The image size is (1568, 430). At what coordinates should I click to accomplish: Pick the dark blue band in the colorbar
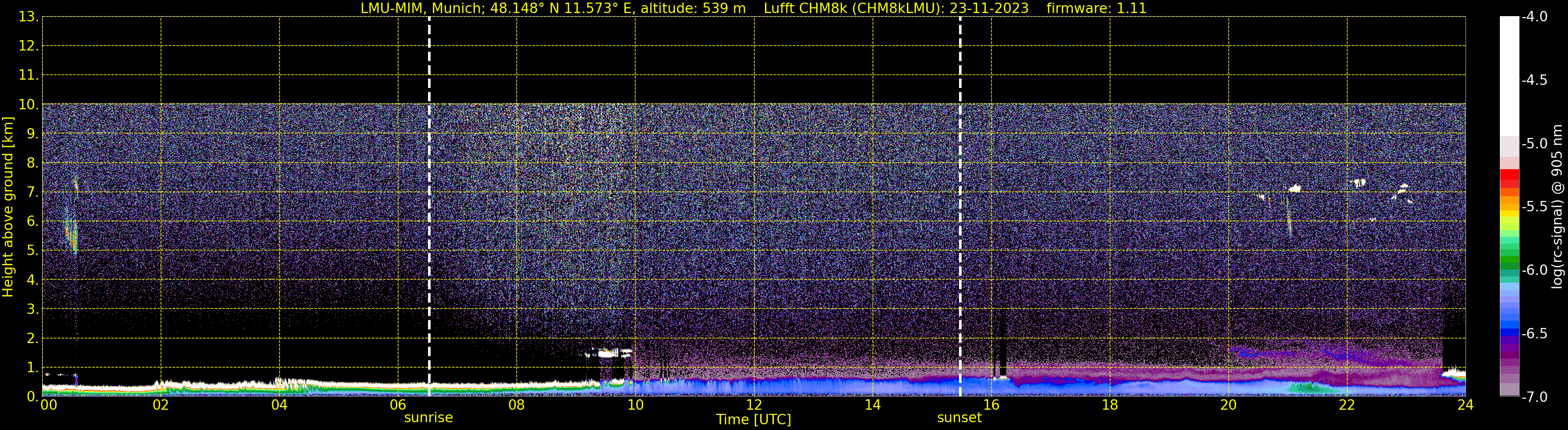1509,333
